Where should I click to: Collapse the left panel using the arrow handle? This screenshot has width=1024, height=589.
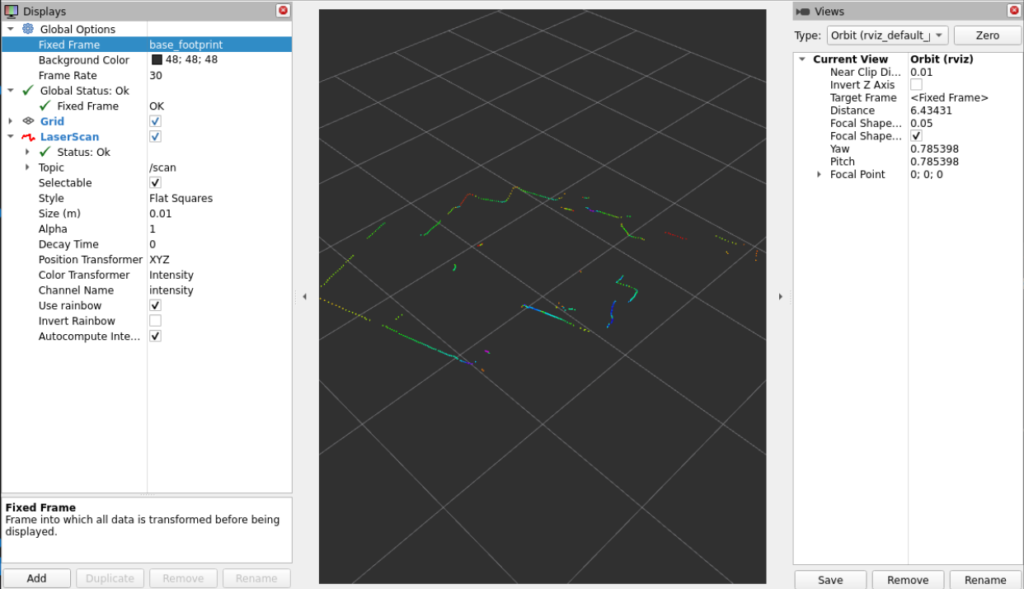[305, 296]
